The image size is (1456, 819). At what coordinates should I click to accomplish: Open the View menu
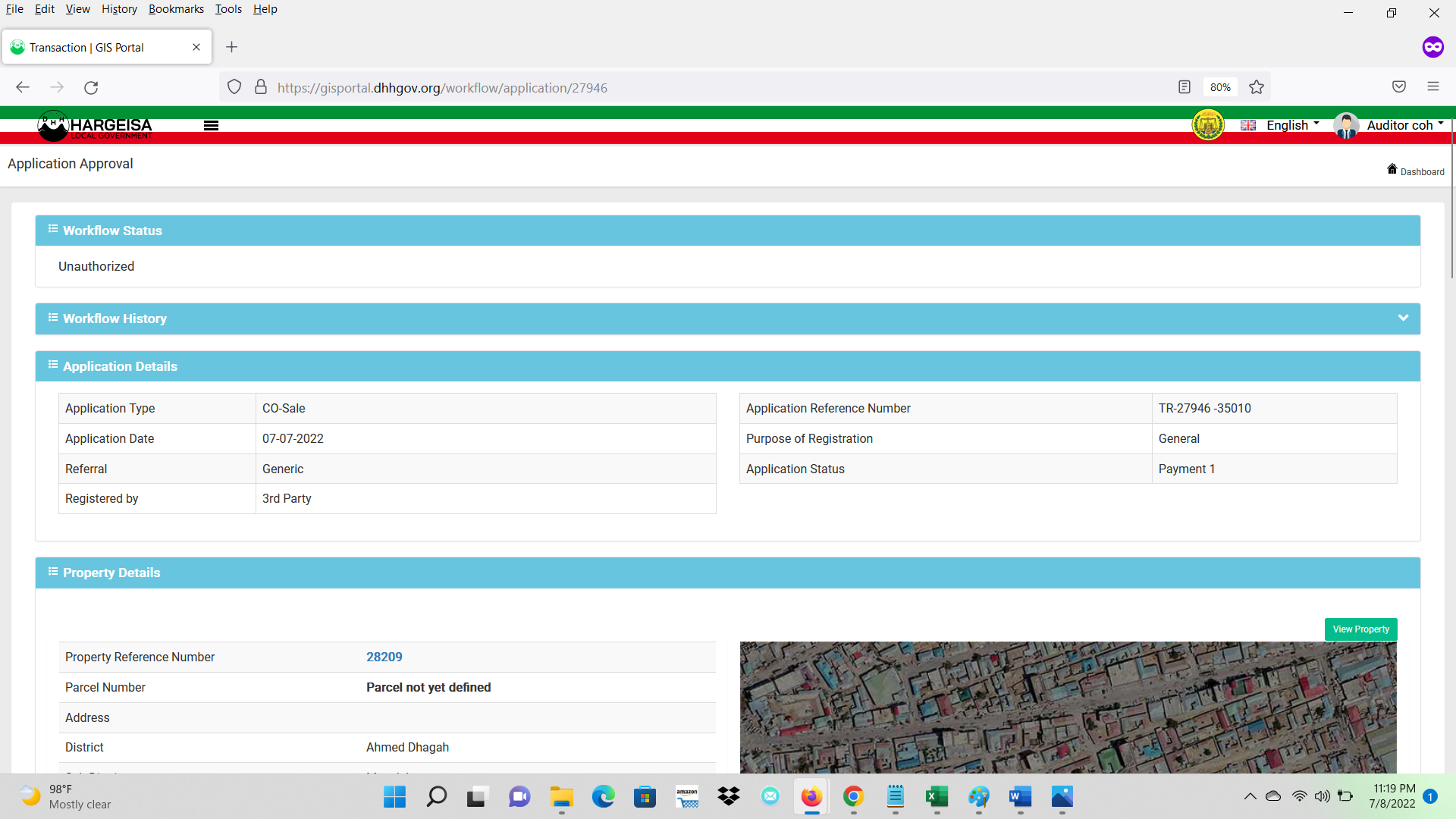(x=77, y=9)
